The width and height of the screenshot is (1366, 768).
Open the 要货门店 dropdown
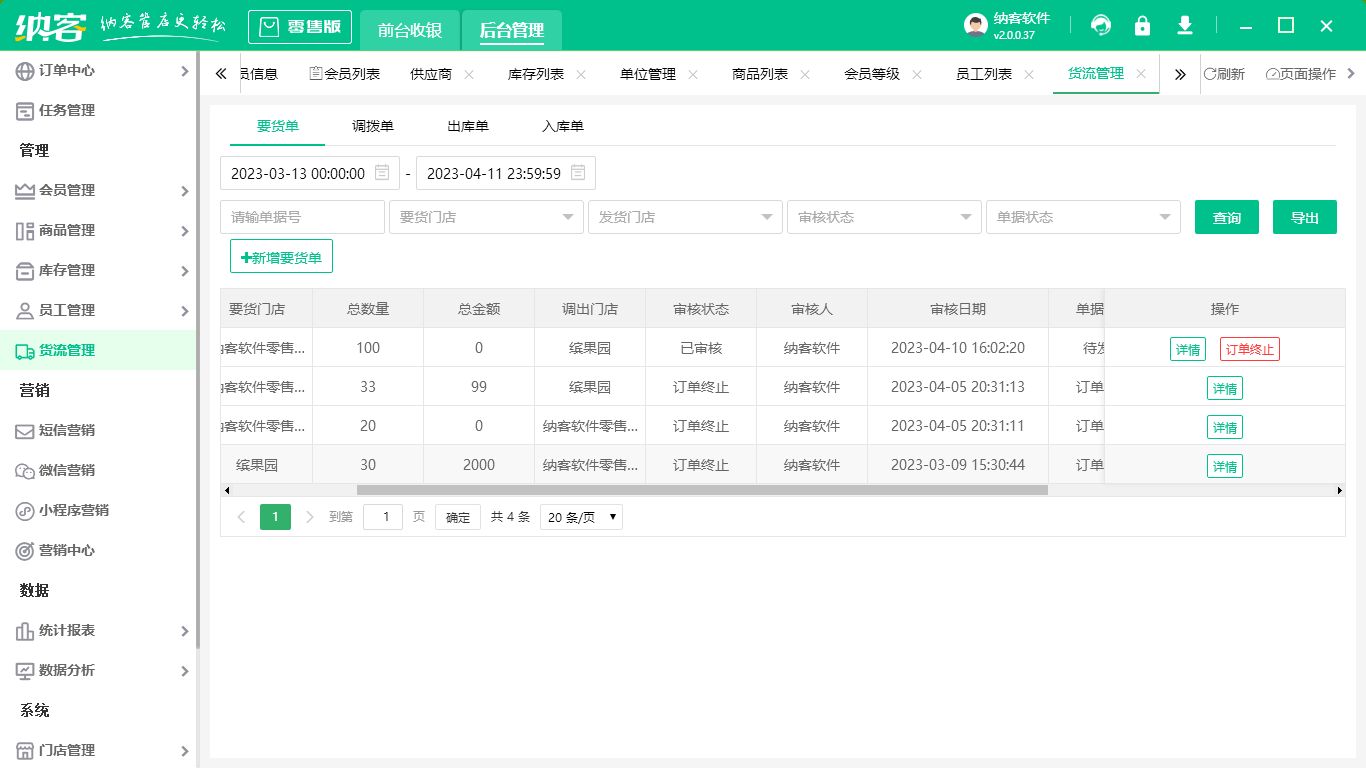[x=486, y=216]
